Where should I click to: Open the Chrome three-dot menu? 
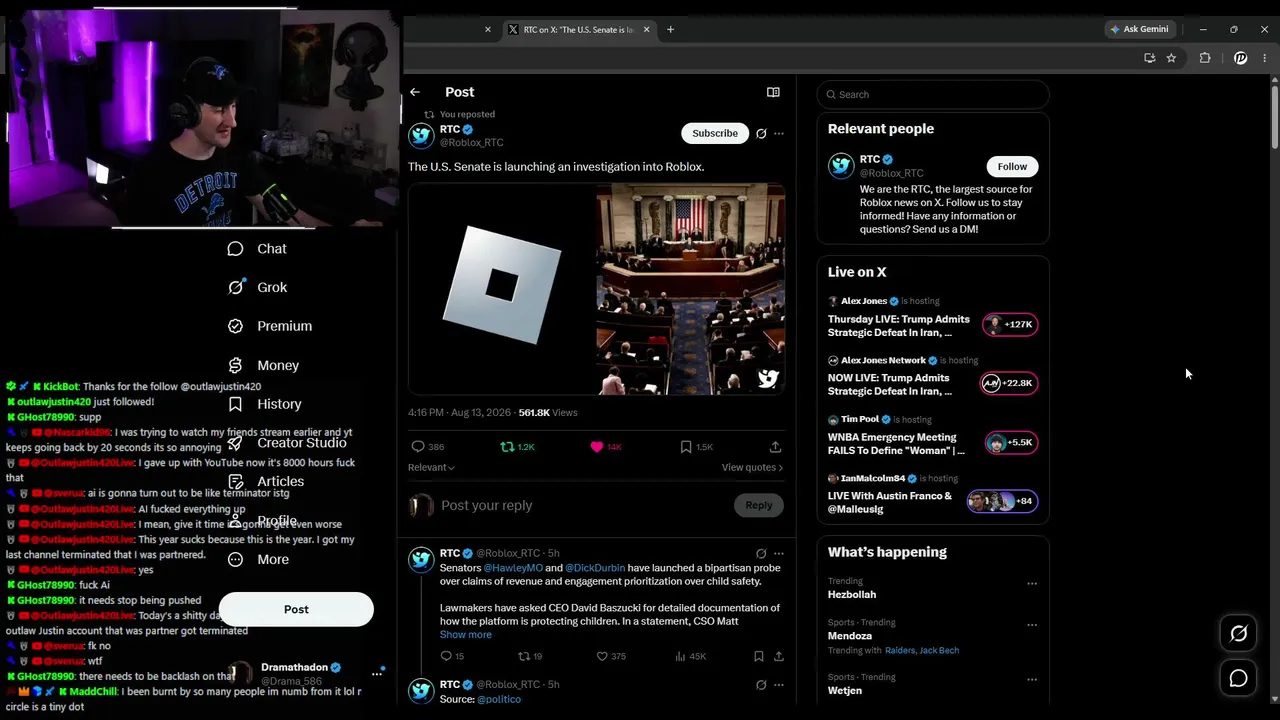pyautogui.click(x=1264, y=58)
